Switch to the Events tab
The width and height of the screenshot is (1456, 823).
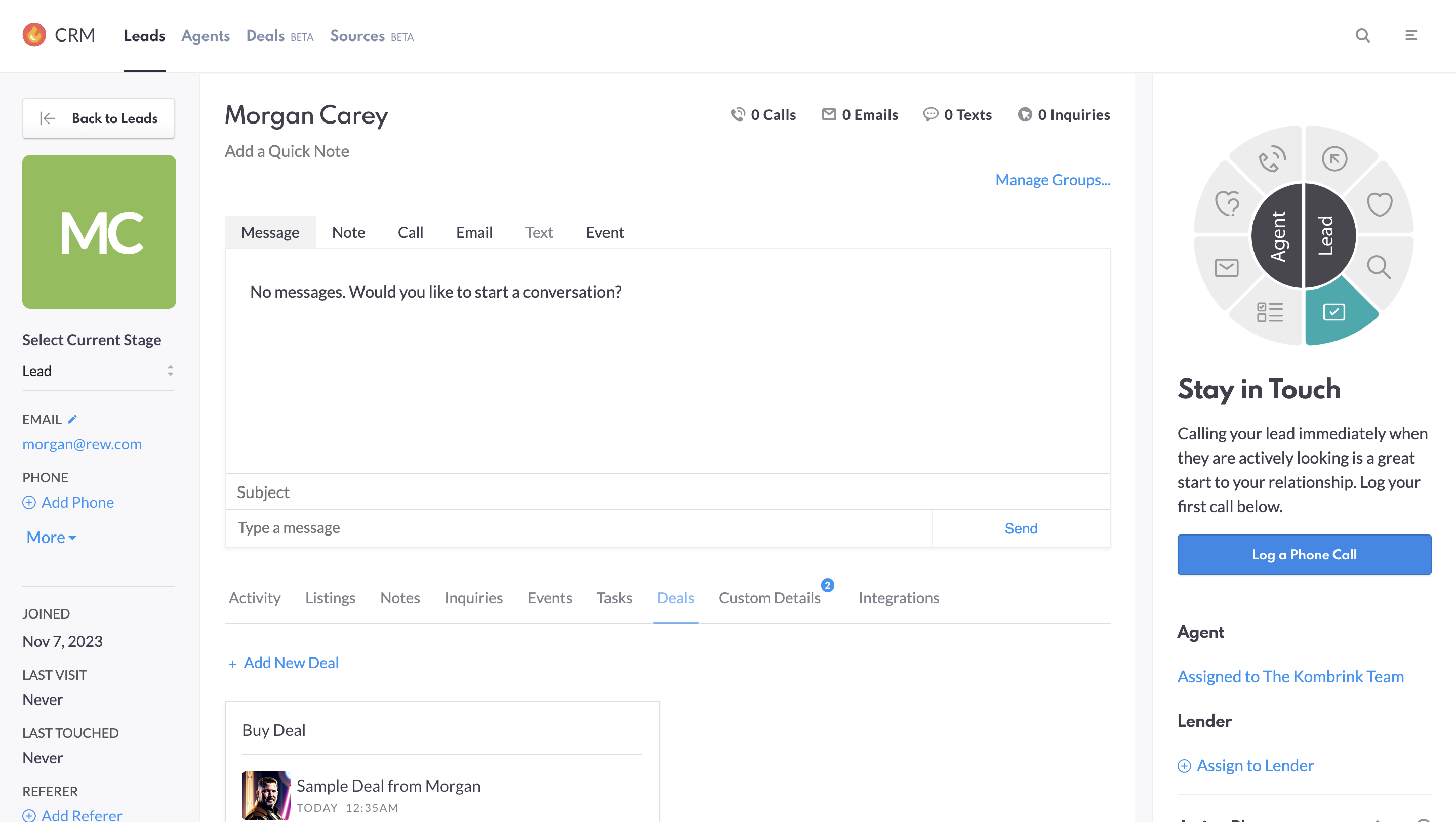coord(549,597)
